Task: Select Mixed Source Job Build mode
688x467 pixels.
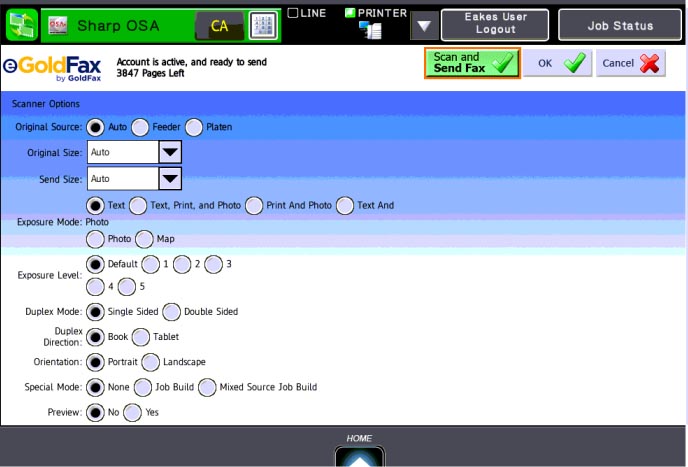Action: (x=207, y=388)
